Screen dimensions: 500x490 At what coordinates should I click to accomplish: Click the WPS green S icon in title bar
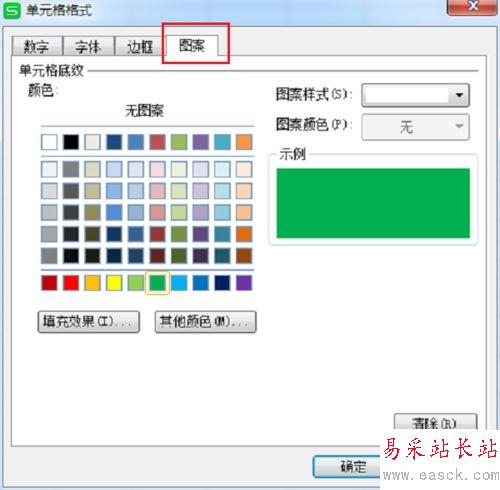pyautogui.click(x=12, y=11)
